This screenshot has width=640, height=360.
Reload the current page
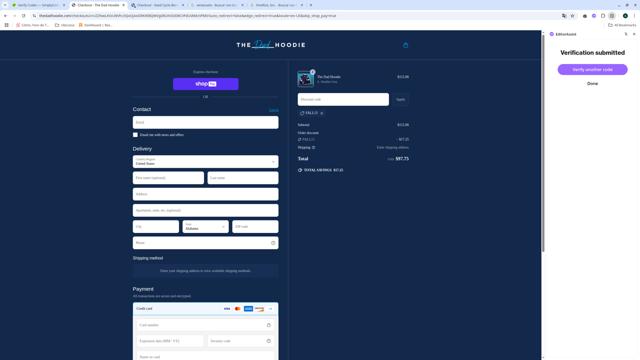point(23,16)
